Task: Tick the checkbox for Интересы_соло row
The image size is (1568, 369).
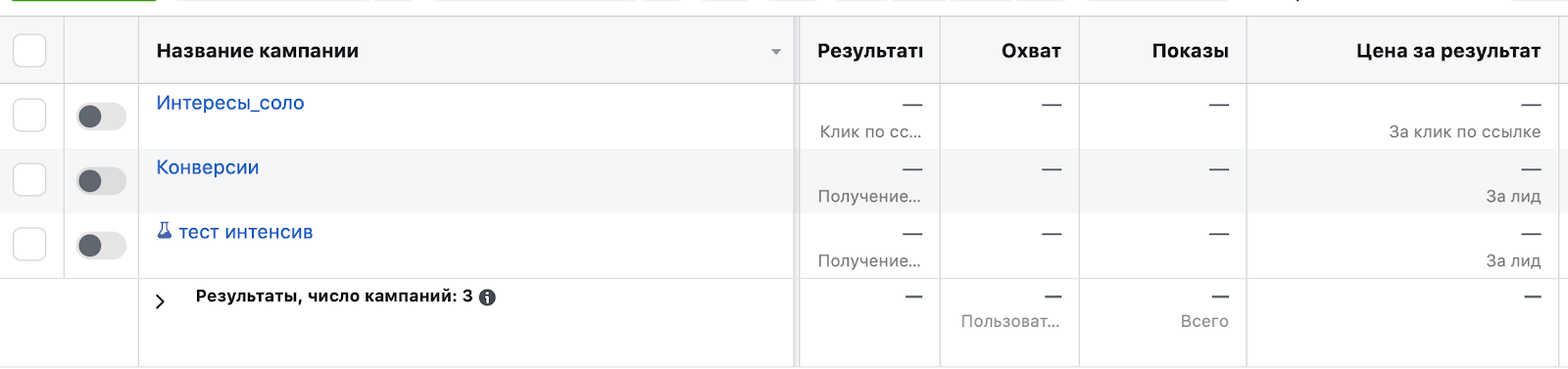Action: click(29, 115)
